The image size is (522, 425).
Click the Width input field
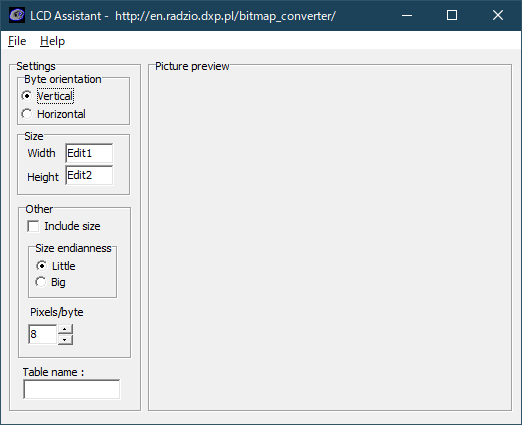(89, 153)
